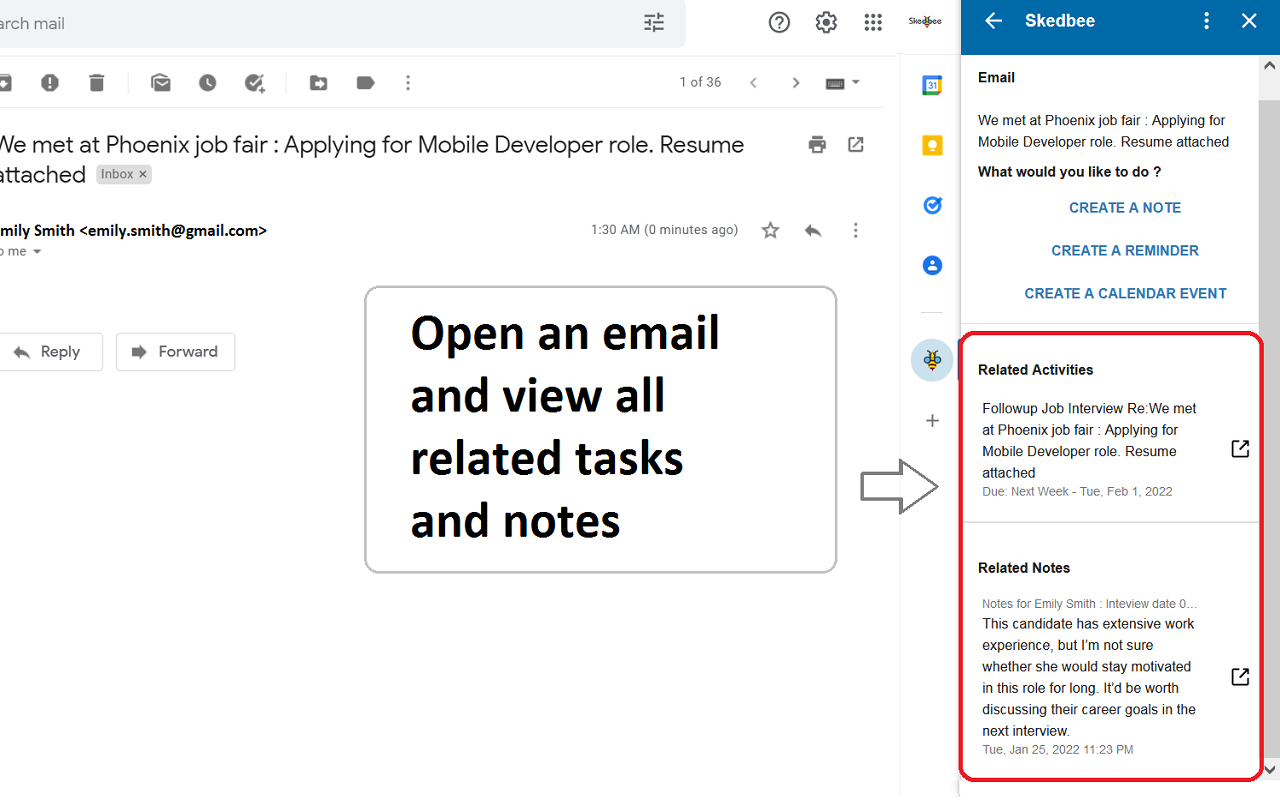The height and width of the screenshot is (800, 1280).
Task: Reply using arrow icon beside star
Action: 813,231
